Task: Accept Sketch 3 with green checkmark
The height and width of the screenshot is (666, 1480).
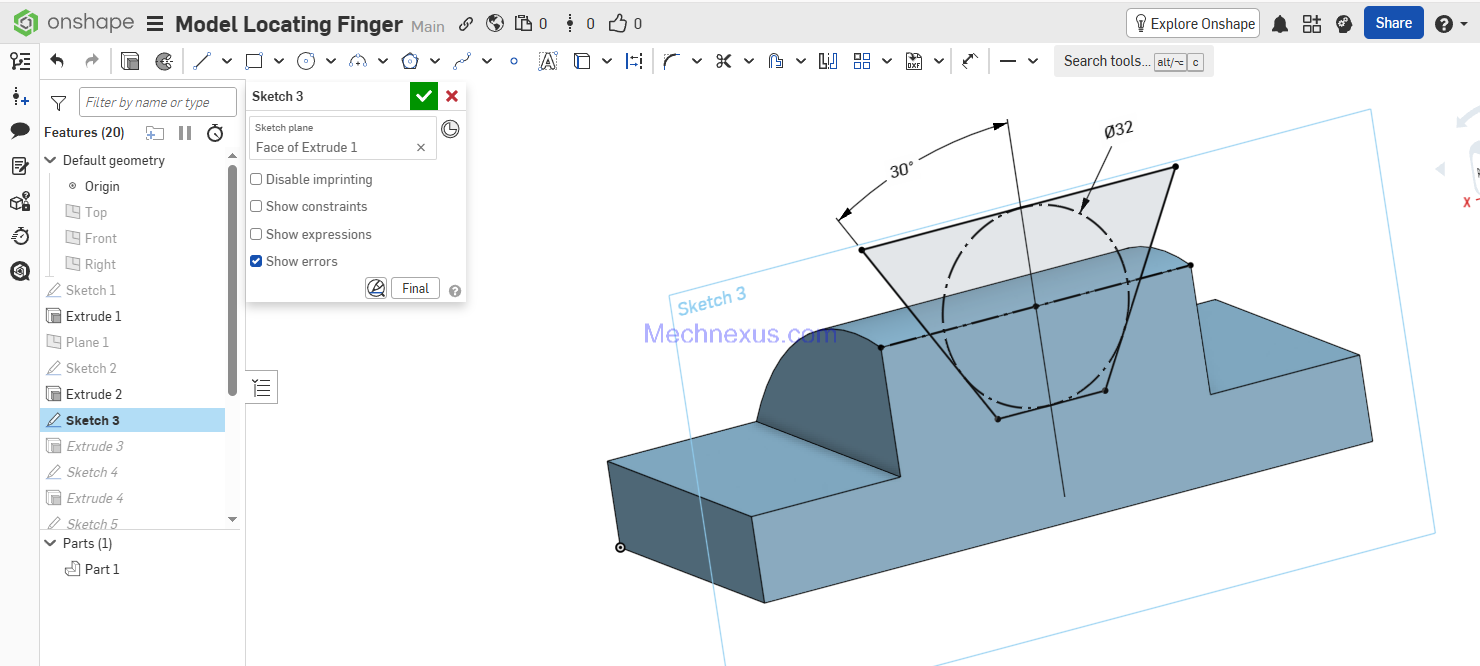Action: 424,96
